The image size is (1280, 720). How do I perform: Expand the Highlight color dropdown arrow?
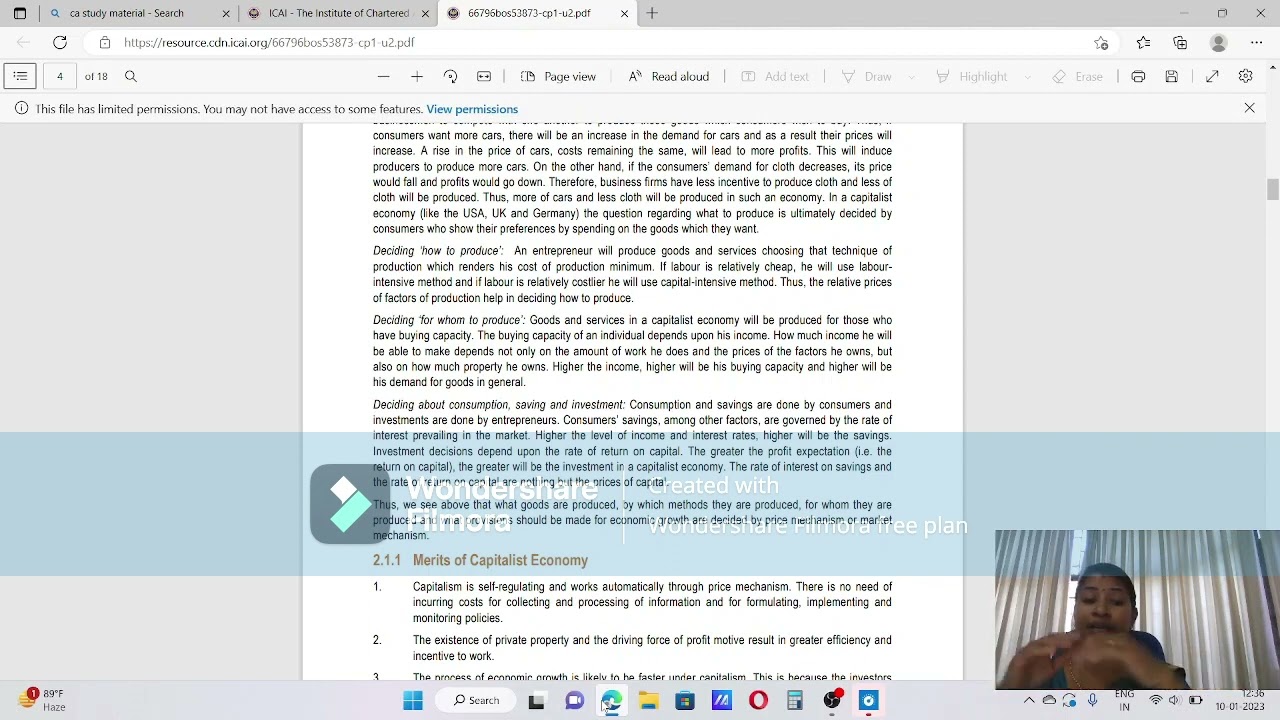point(1027,76)
